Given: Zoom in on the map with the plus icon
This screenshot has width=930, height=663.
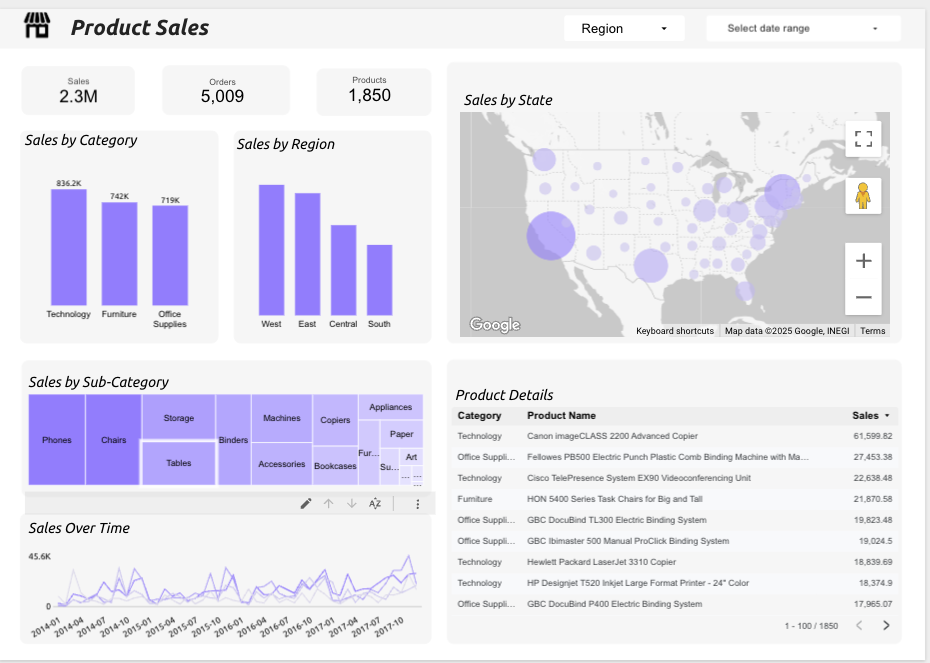Looking at the screenshot, I should [863, 260].
